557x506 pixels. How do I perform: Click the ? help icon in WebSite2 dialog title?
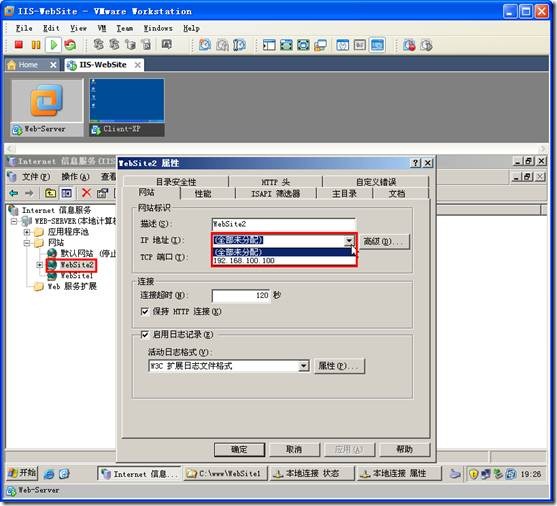pyautogui.click(x=415, y=163)
